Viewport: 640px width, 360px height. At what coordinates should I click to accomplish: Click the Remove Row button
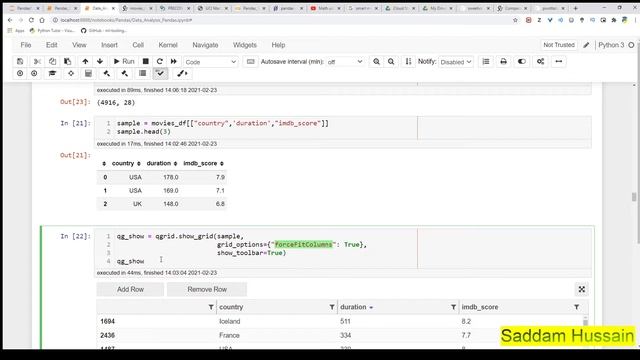207,289
